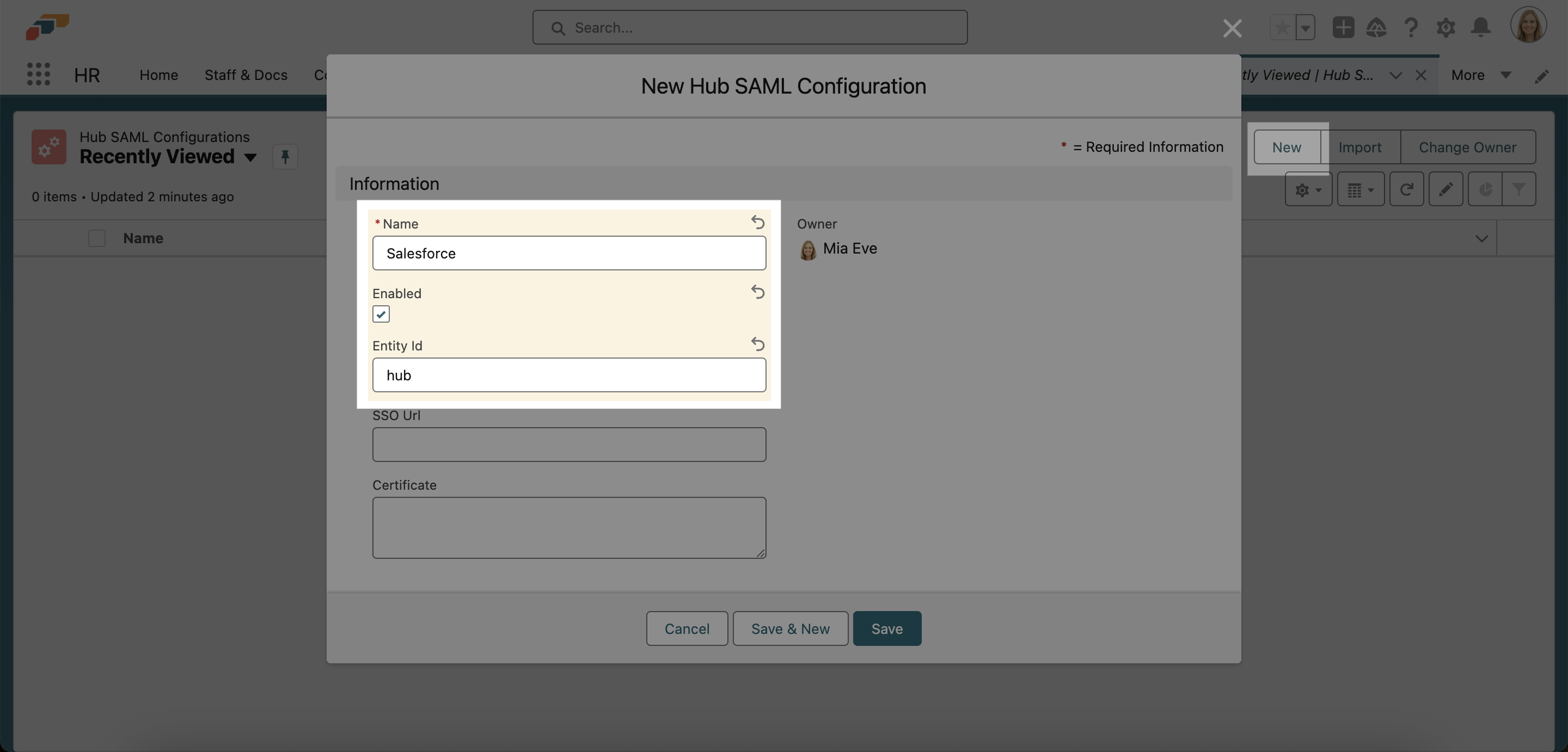Go to the Home tab
The height and width of the screenshot is (752, 1568).
(158, 75)
